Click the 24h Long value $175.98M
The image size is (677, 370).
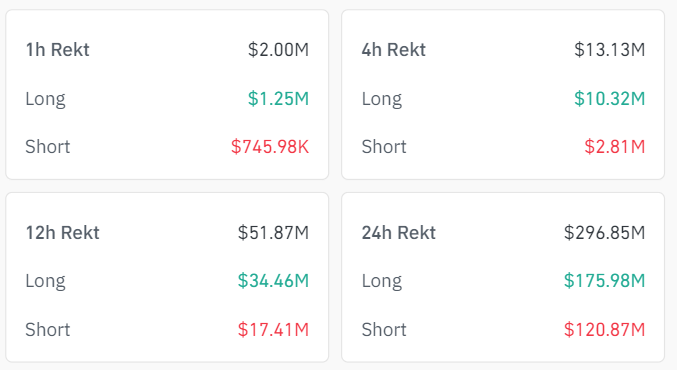(x=604, y=281)
